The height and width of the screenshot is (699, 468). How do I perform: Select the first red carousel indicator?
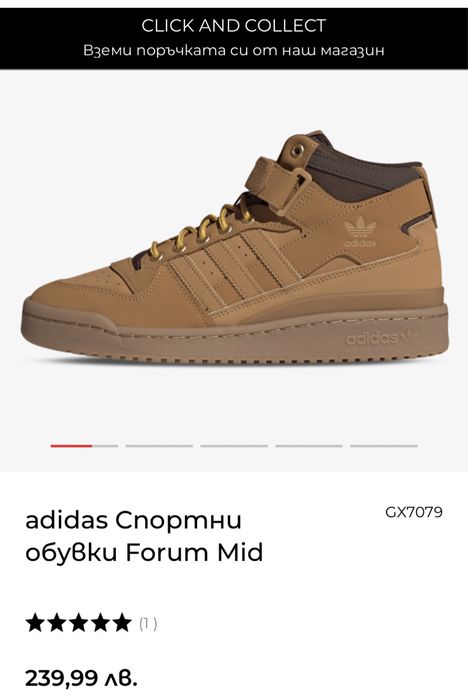point(84,445)
